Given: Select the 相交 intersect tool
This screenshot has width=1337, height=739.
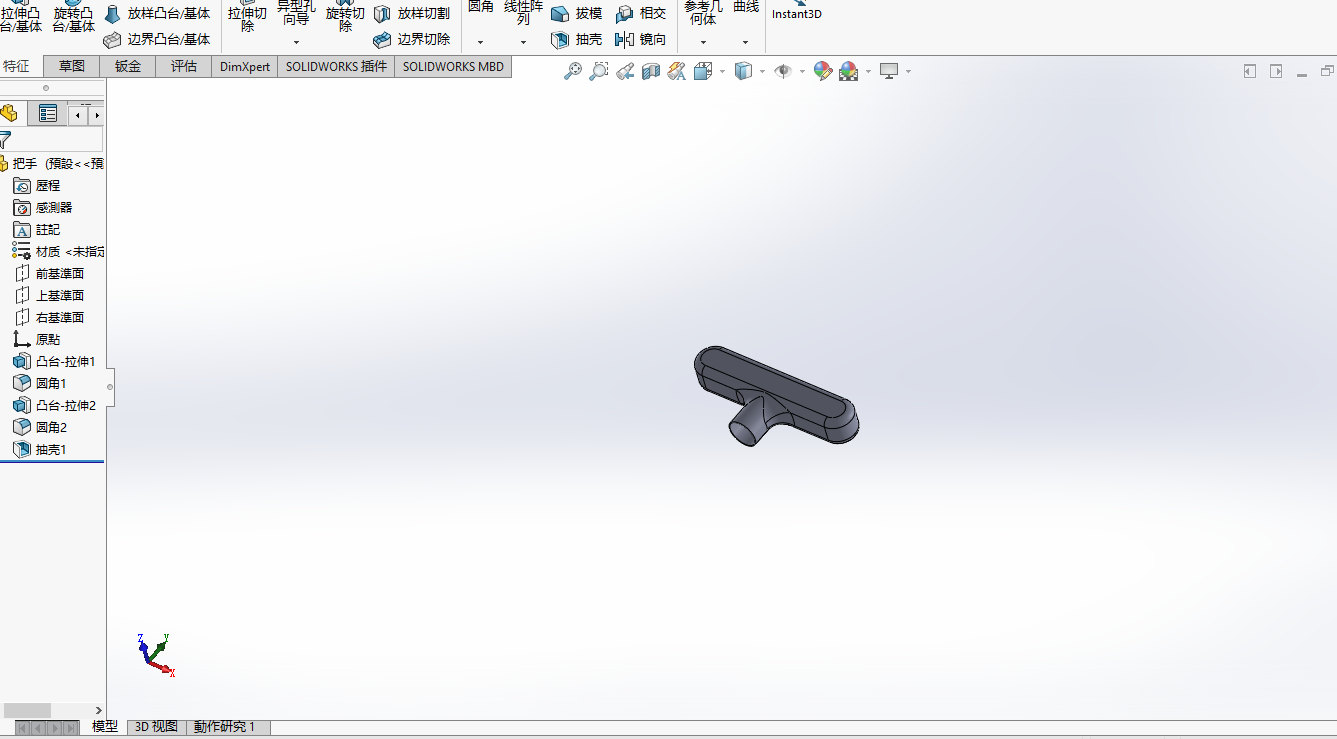Looking at the screenshot, I should [x=640, y=14].
